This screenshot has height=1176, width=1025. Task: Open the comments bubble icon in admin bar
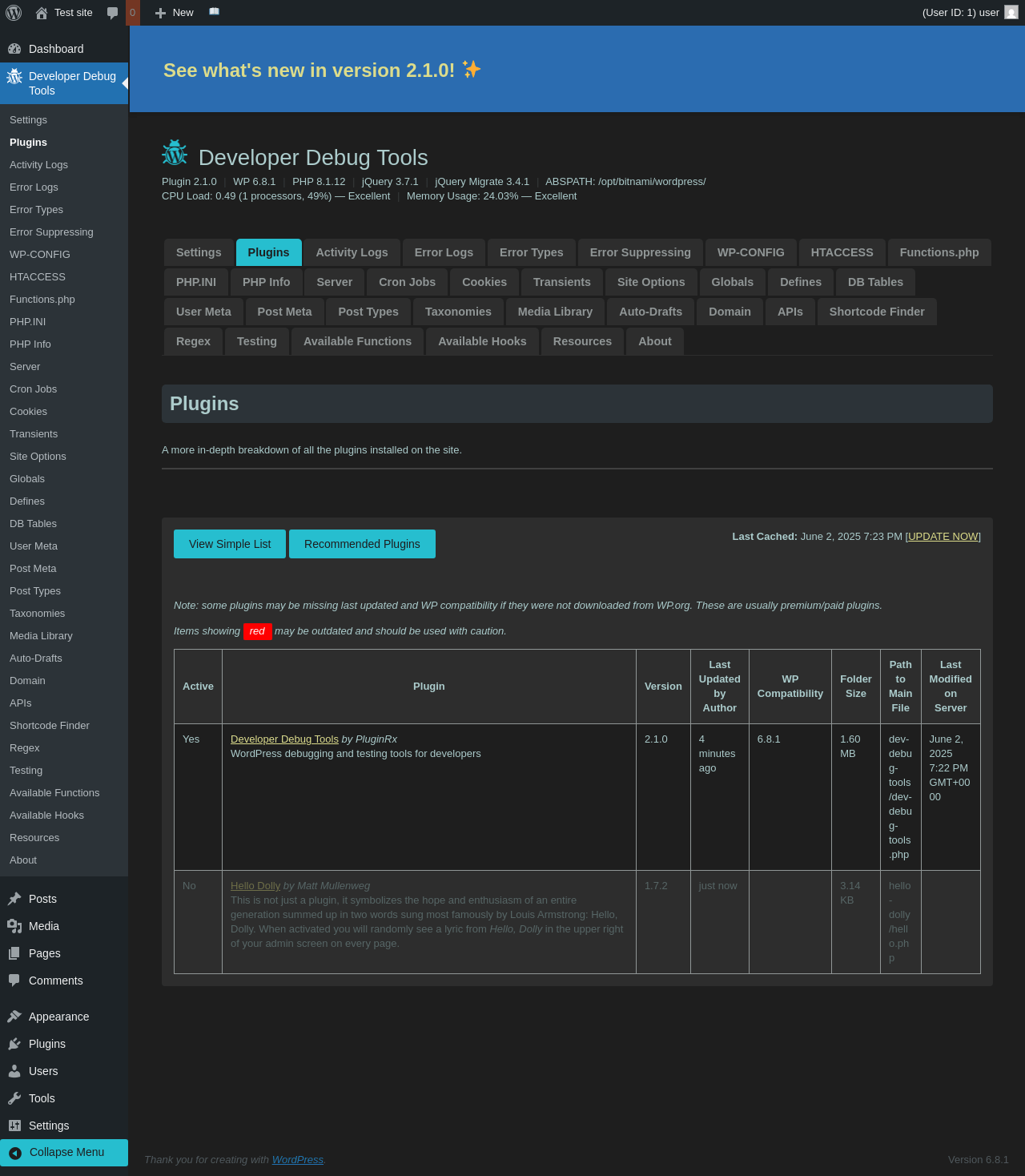(x=113, y=13)
